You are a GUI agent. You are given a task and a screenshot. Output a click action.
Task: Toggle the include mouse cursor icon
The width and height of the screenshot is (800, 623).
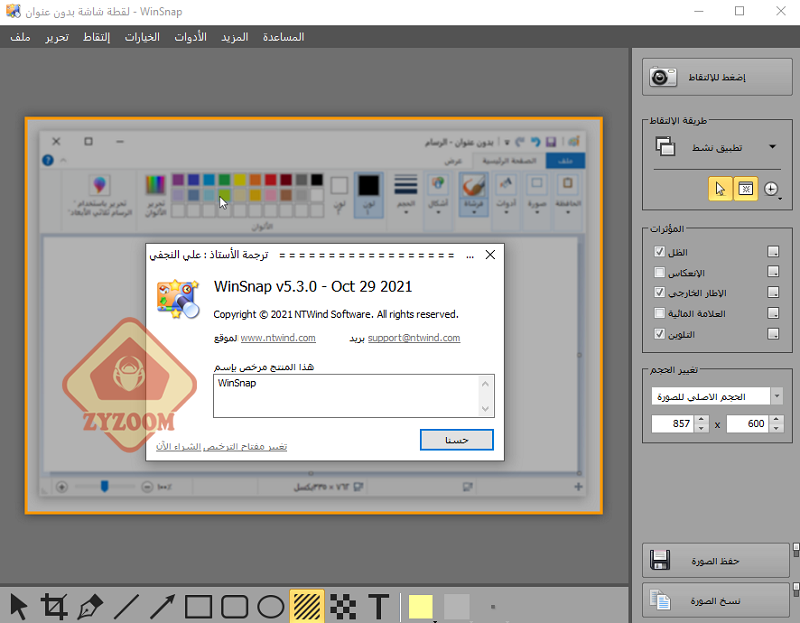pyautogui.click(x=720, y=189)
